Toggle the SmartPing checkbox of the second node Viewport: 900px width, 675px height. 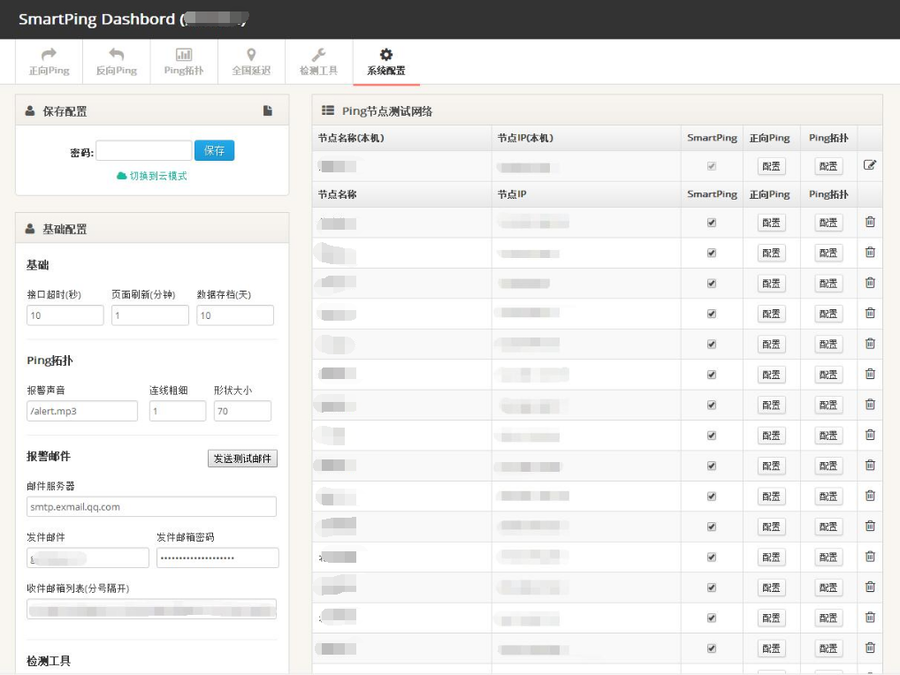tap(712, 253)
